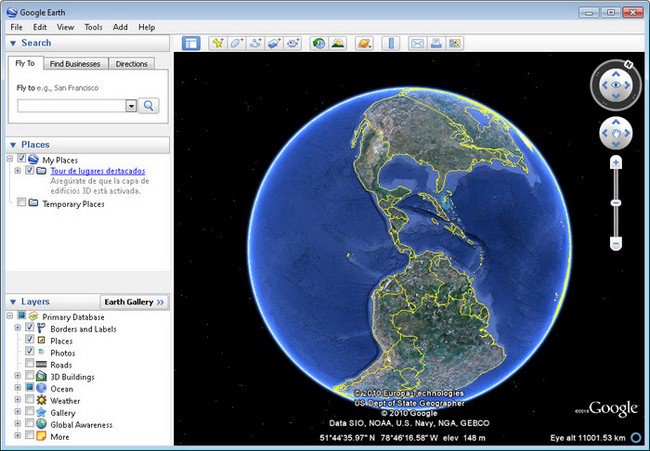Enable the Roads layer checkbox

30,365
